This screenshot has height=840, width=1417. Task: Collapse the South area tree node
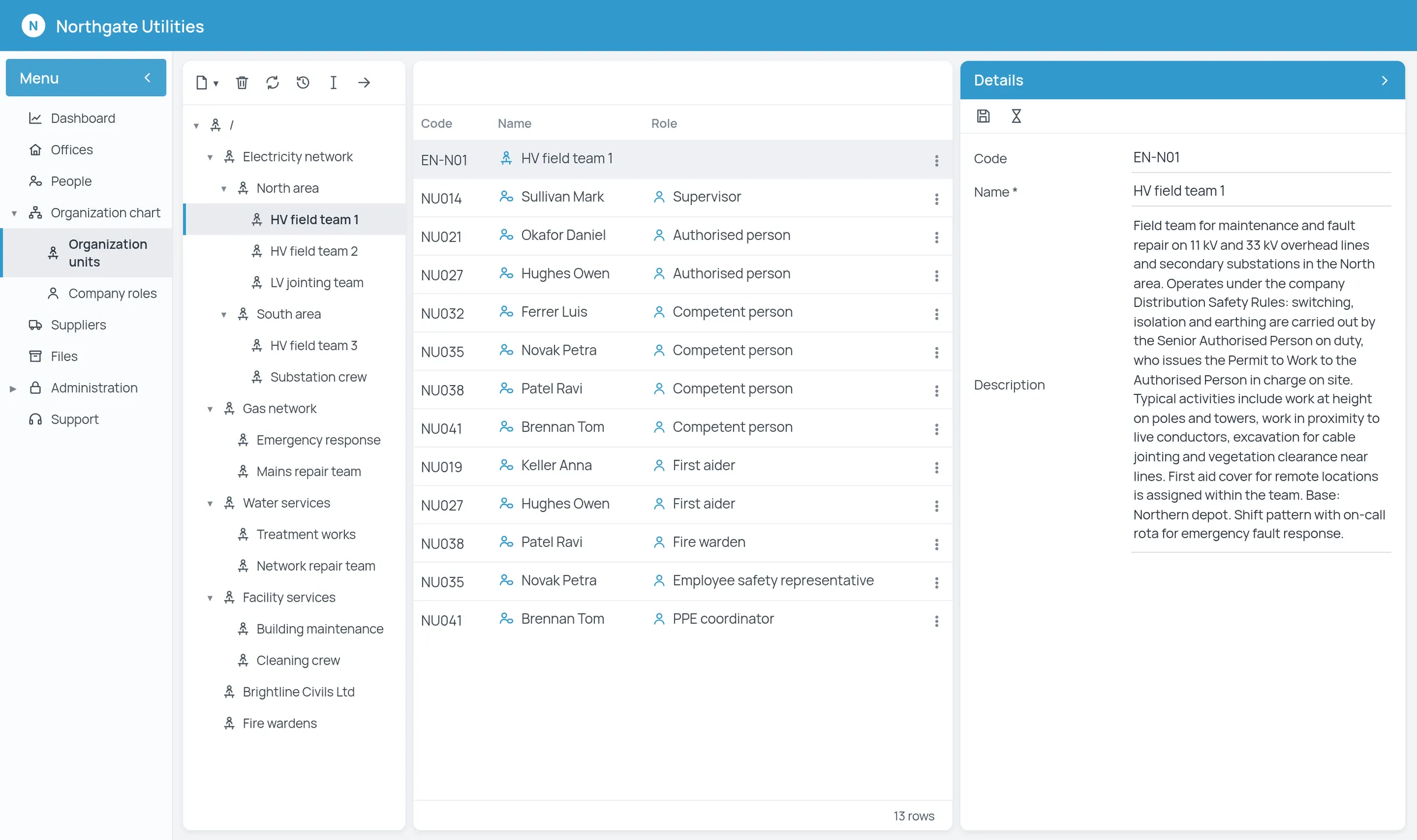click(x=224, y=315)
